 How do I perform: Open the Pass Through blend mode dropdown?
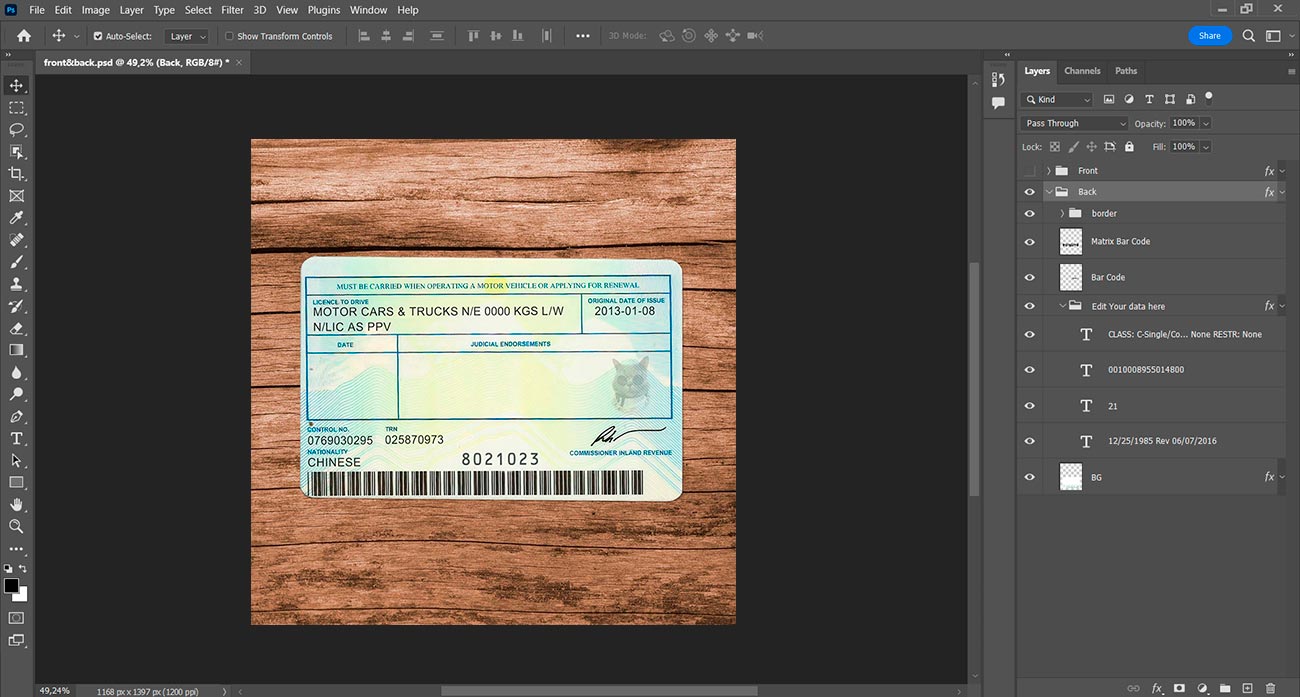tap(1074, 123)
